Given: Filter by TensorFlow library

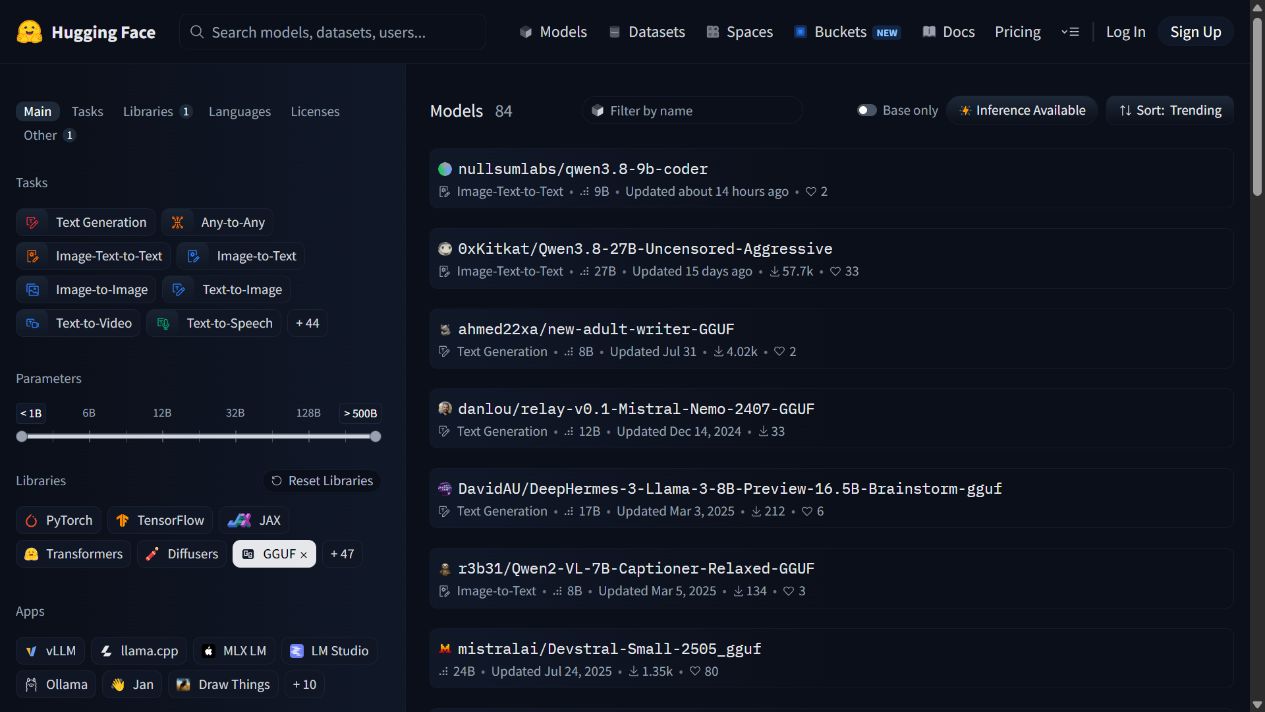Looking at the screenshot, I should coord(160,520).
